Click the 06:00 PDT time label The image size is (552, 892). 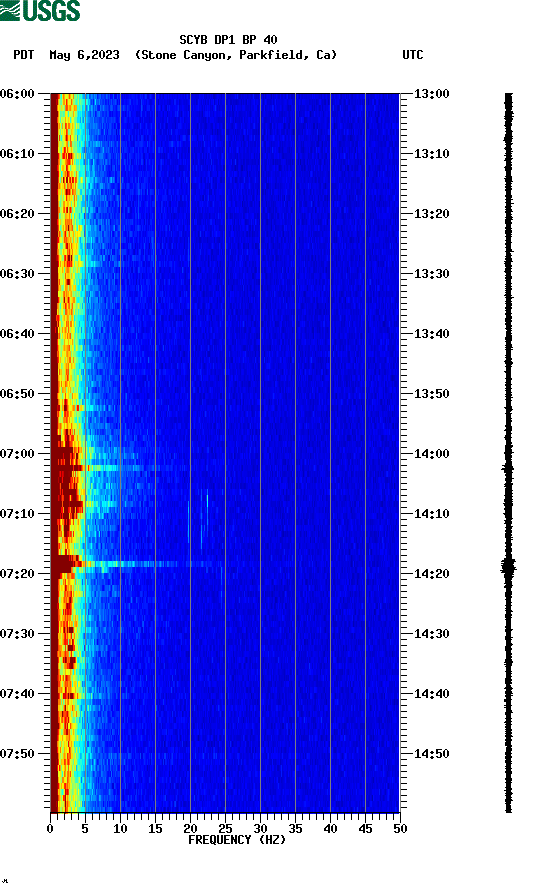17,94
